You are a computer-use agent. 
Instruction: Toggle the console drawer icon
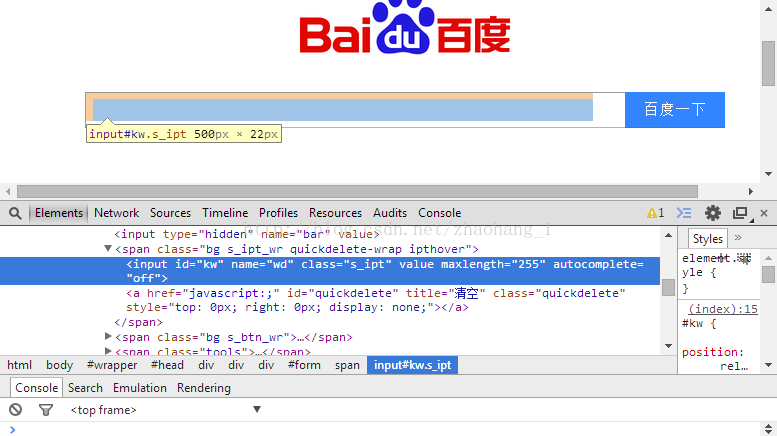pyautogui.click(x=684, y=213)
